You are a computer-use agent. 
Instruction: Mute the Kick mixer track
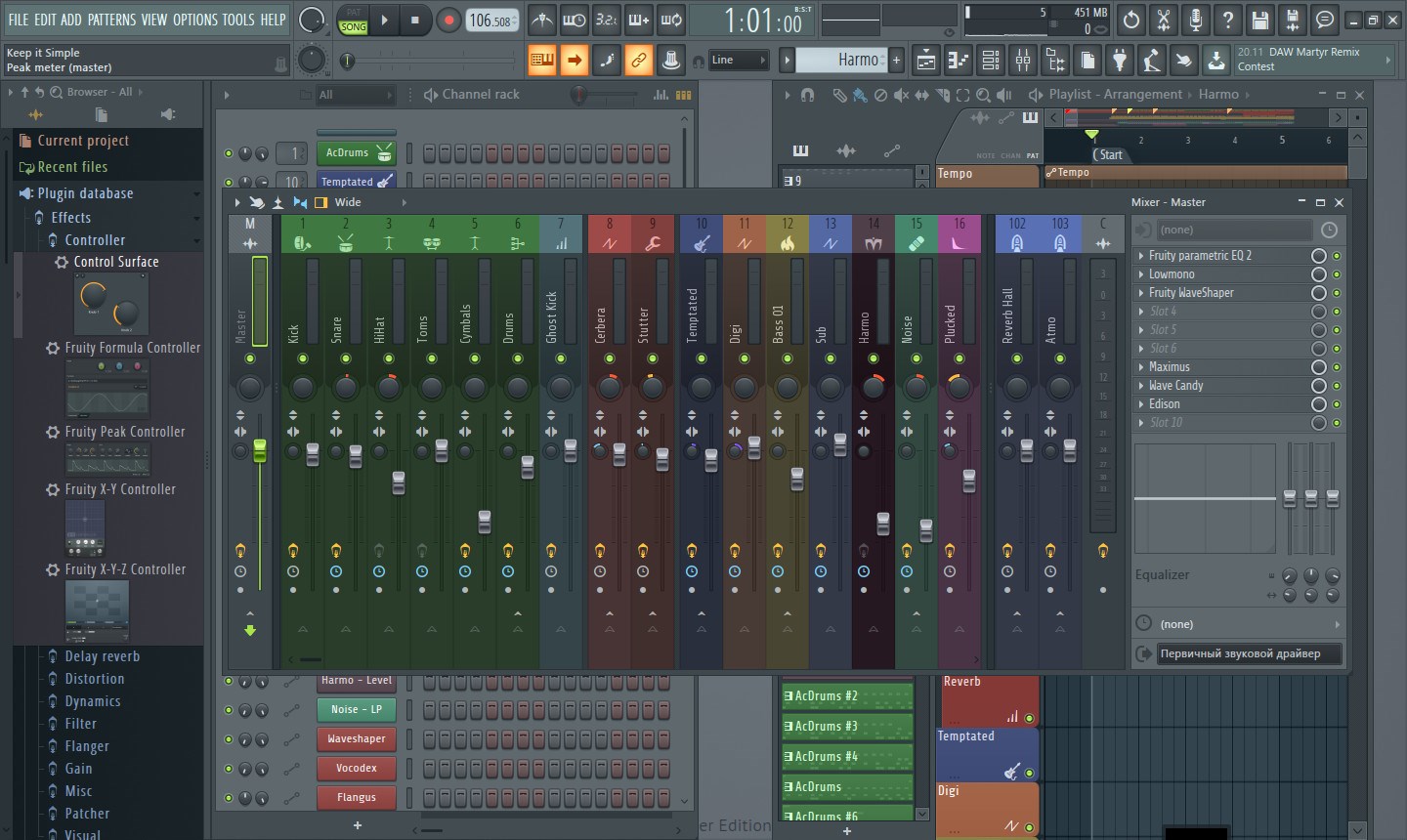(303, 358)
